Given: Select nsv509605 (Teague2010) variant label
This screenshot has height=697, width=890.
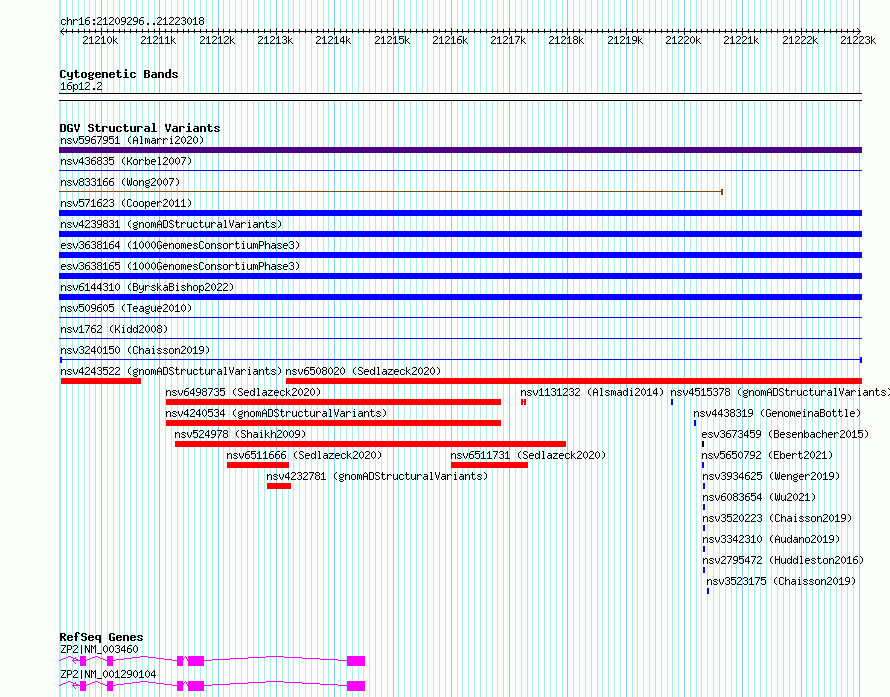Looking at the screenshot, I should 126,308.
